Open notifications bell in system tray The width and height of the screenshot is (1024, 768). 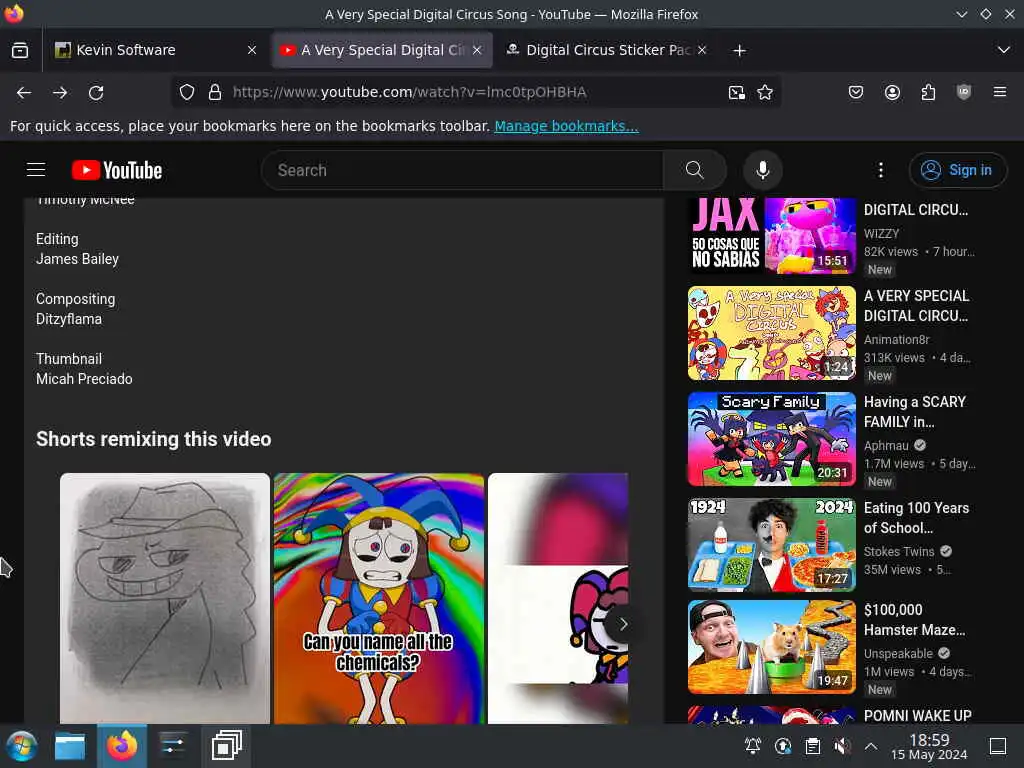(752, 745)
